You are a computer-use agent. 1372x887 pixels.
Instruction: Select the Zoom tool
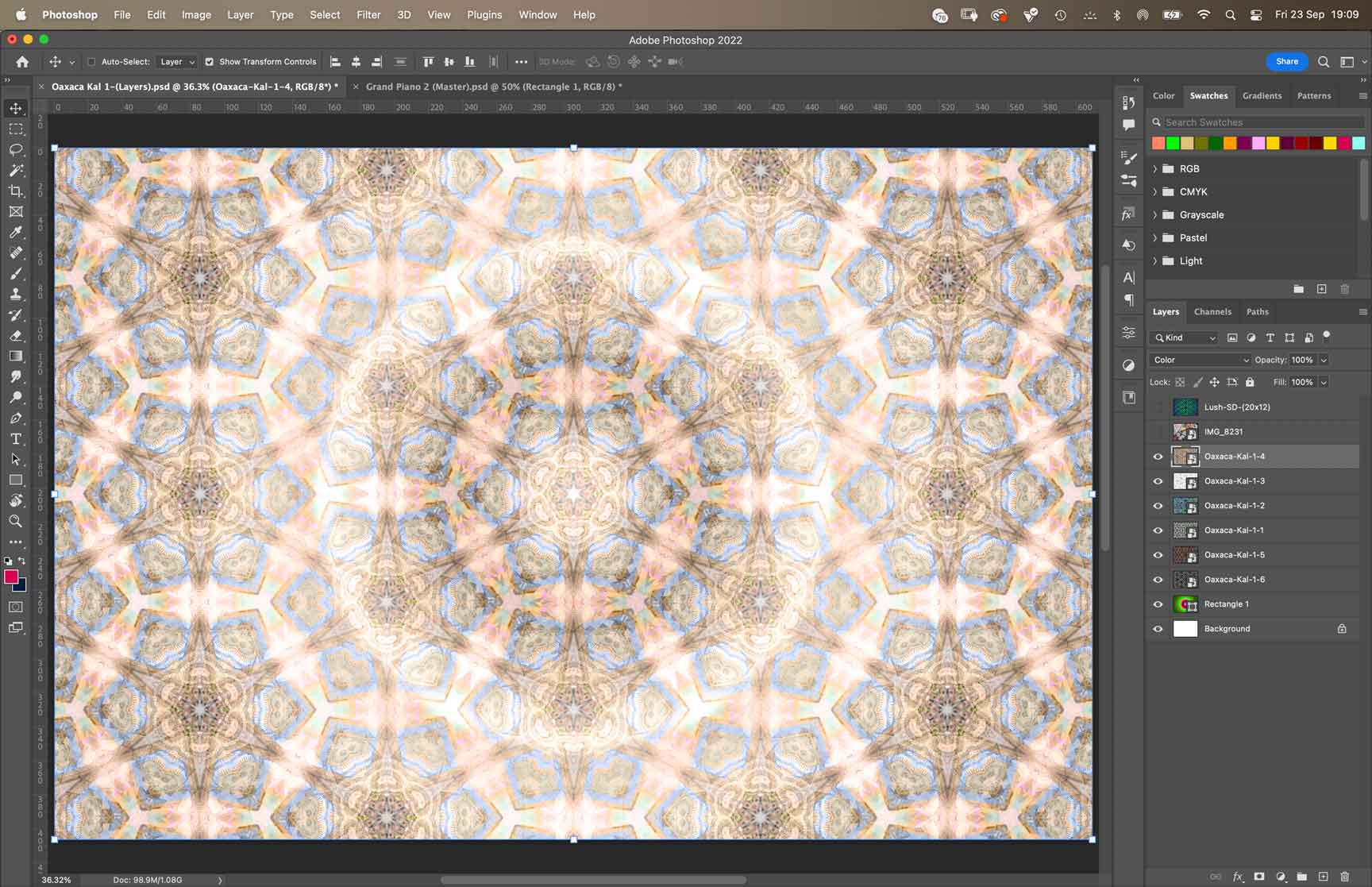16,521
